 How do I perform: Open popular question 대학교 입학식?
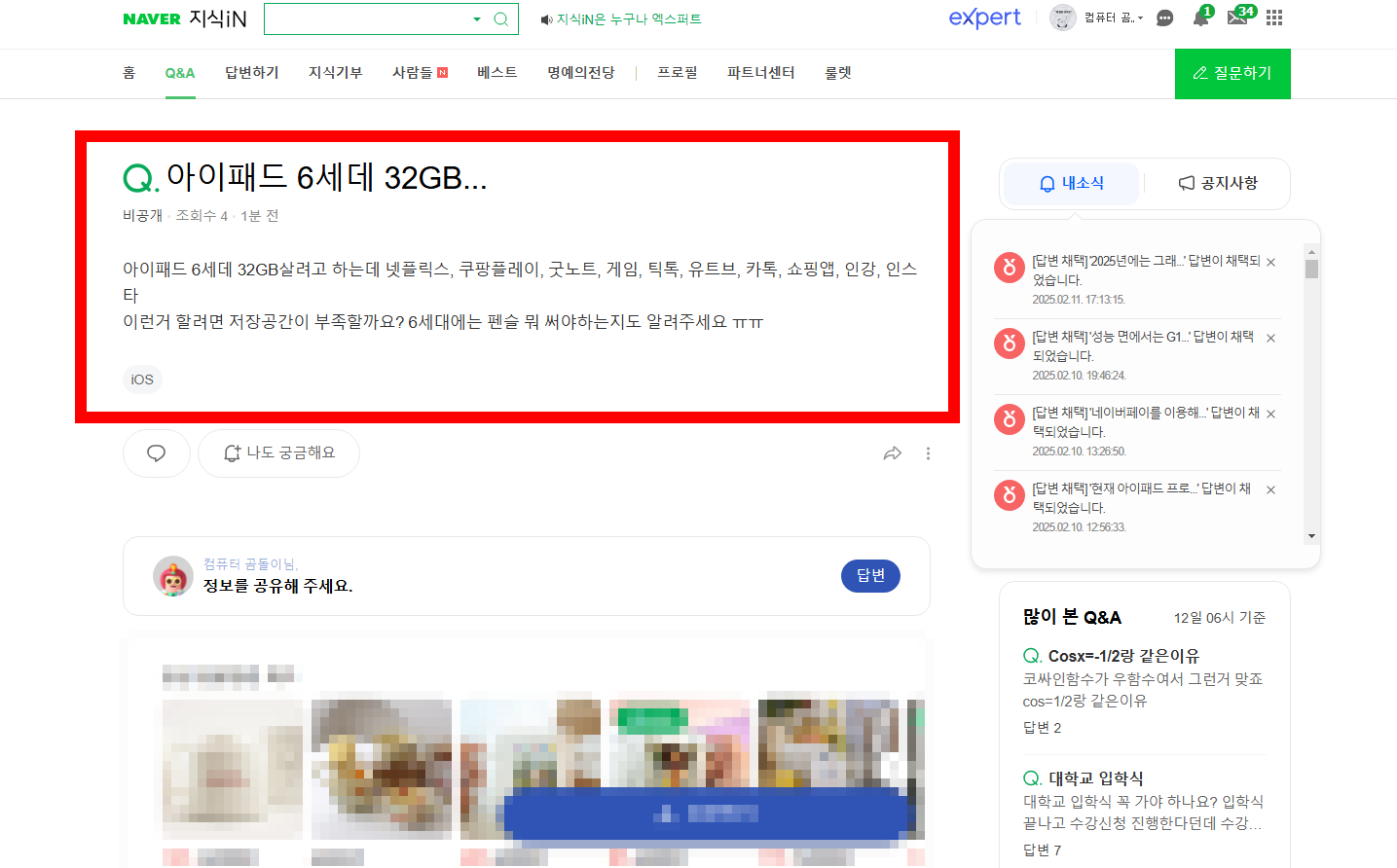tap(1095, 778)
